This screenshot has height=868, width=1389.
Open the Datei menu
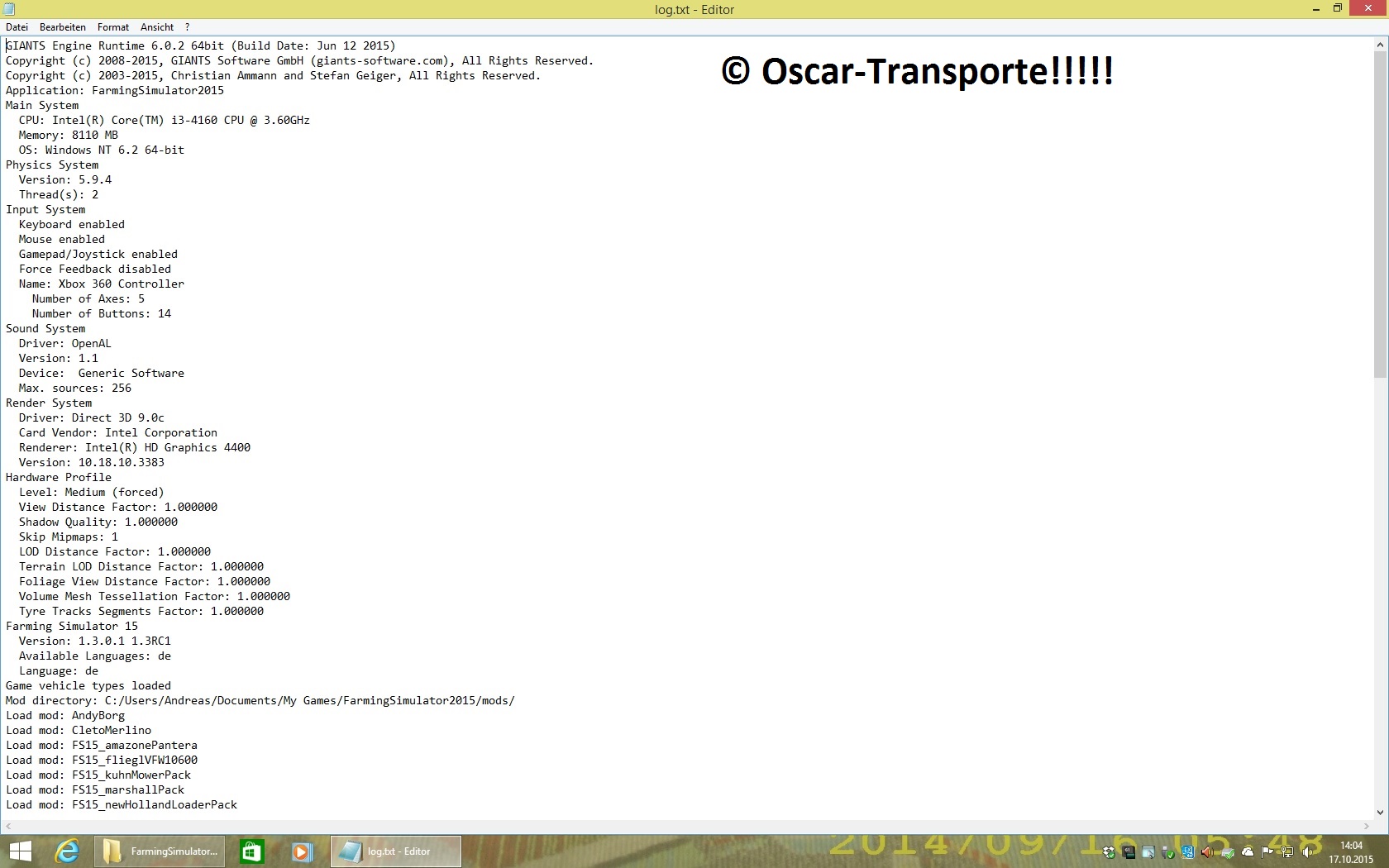pyautogui.click(x=17, y=27)
